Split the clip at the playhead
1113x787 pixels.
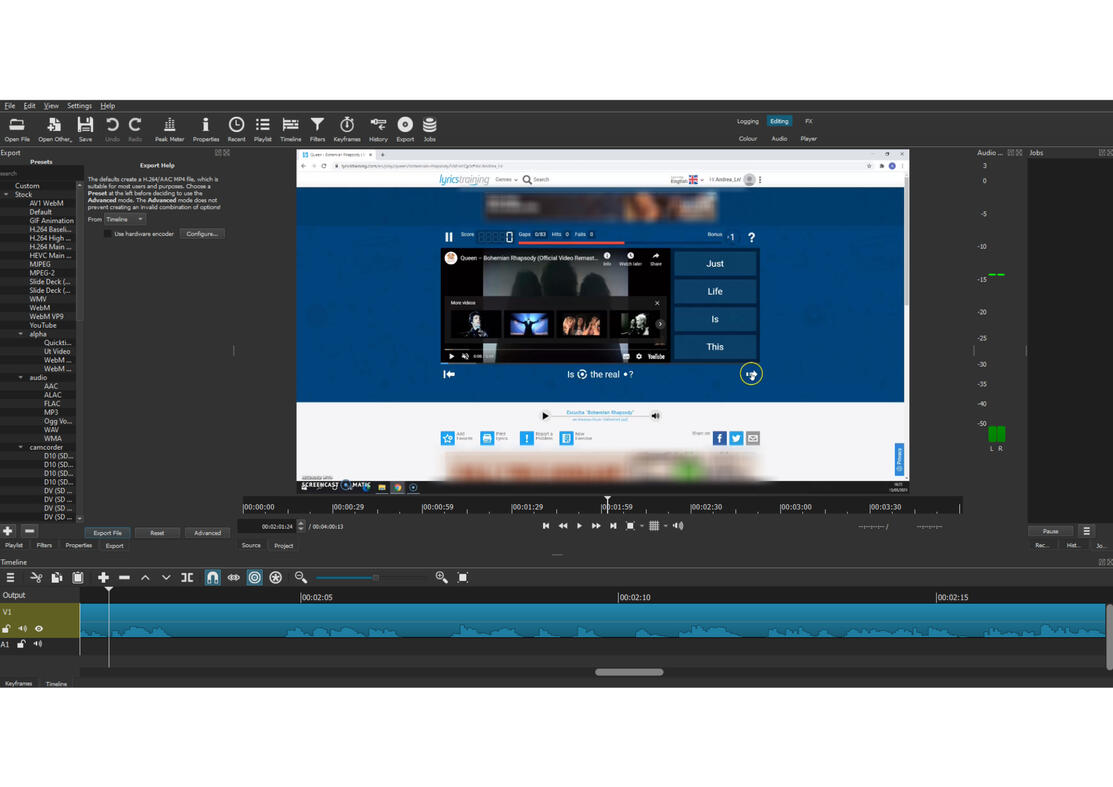point(187,577)
